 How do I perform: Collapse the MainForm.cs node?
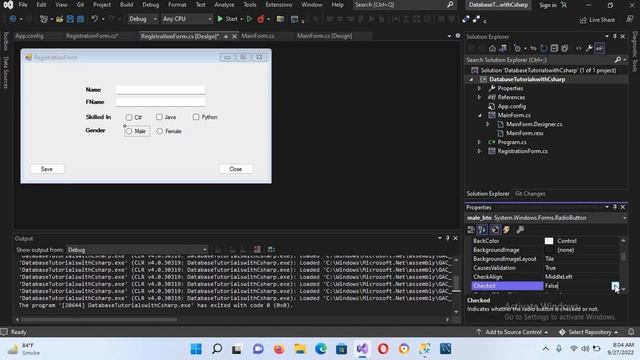click(480, 116)
